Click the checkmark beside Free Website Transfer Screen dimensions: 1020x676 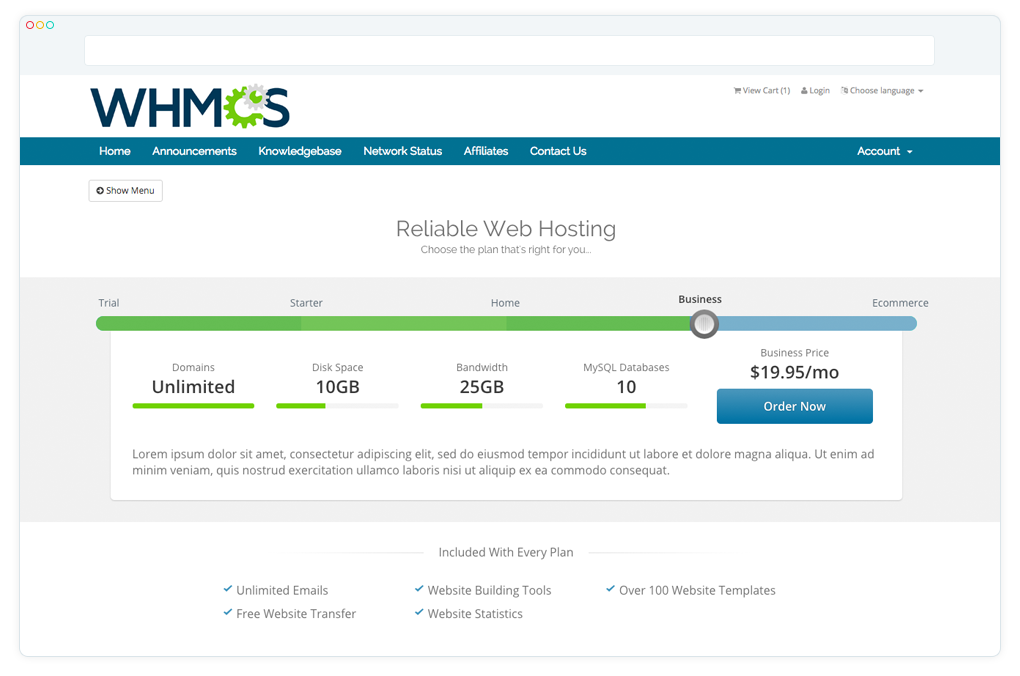click(x=228, y=612)
